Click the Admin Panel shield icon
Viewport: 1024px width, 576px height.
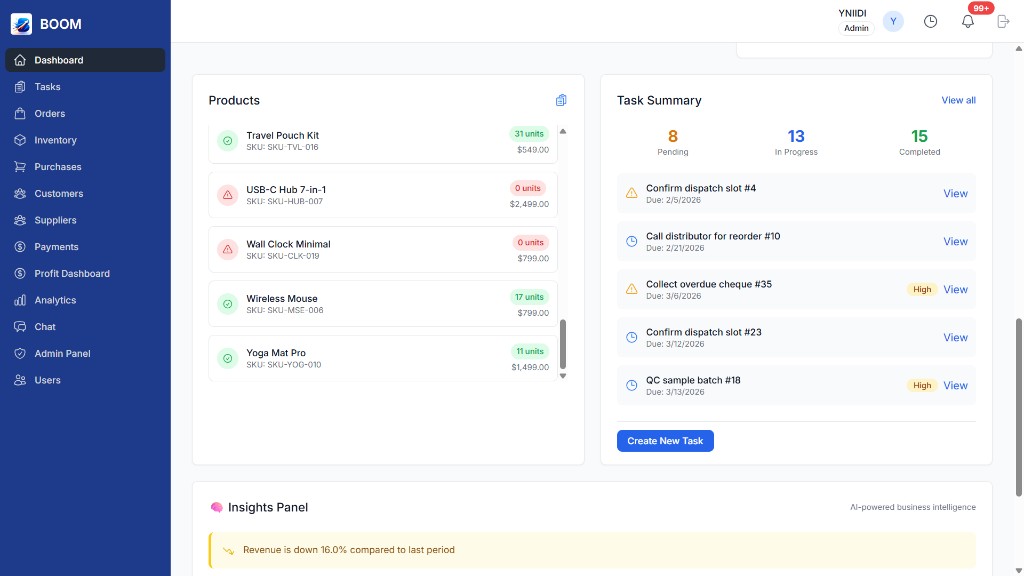point(20,353)
